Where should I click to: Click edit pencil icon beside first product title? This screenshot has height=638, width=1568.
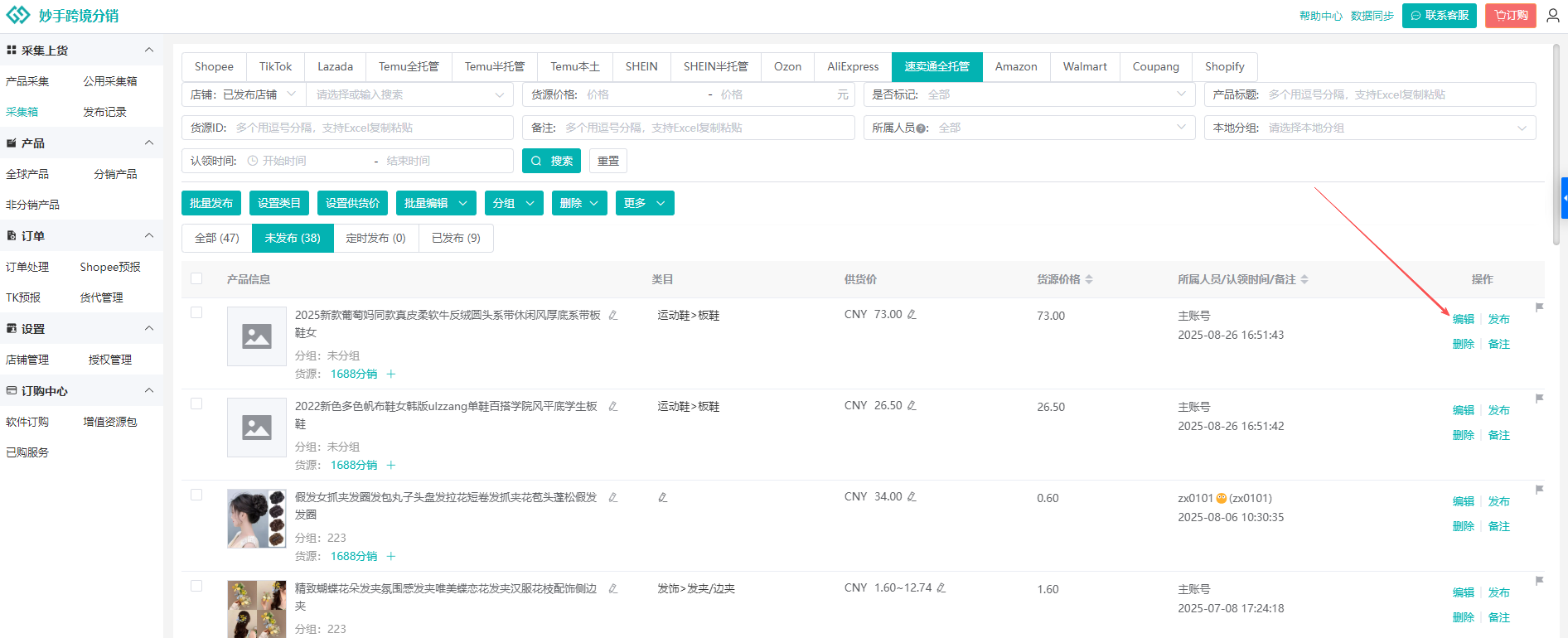(613, 316)
